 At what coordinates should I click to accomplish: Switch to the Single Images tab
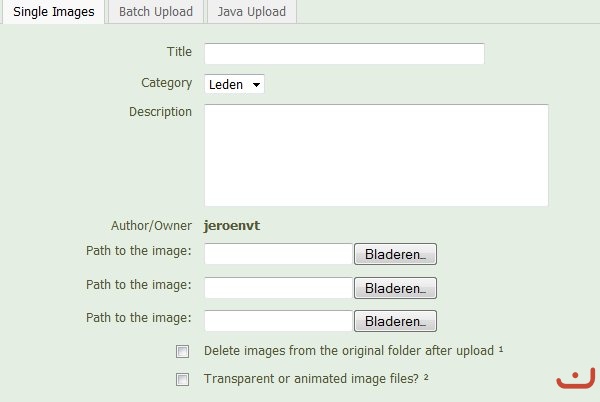coord(54,12)
